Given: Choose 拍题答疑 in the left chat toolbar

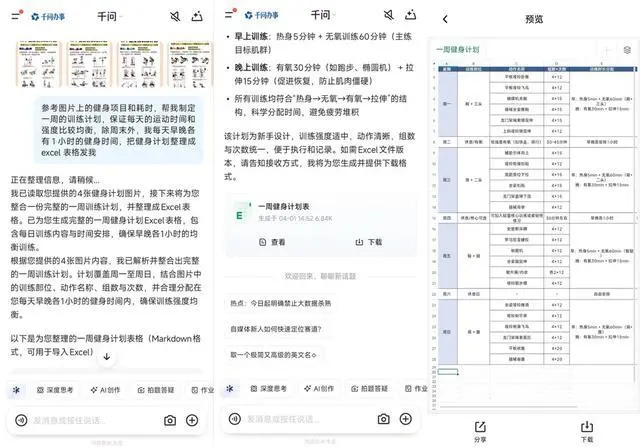Looking at the screenshot, I should 156,390.
